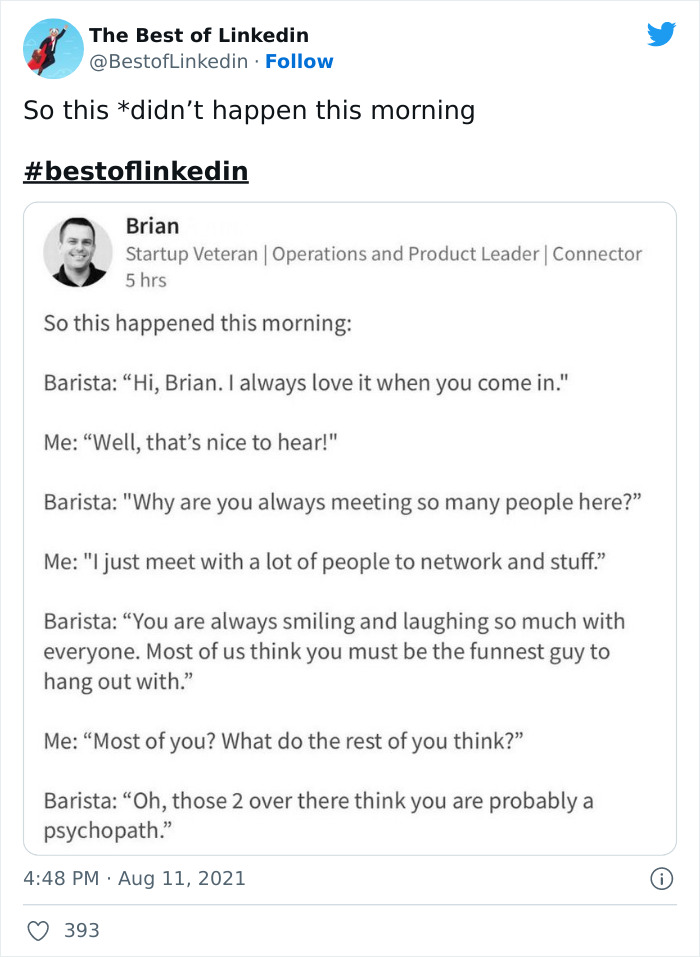The width and height of the screenshot is (700, 957).
Task: Click the Twitter bird logo
Action: point(662,33)
